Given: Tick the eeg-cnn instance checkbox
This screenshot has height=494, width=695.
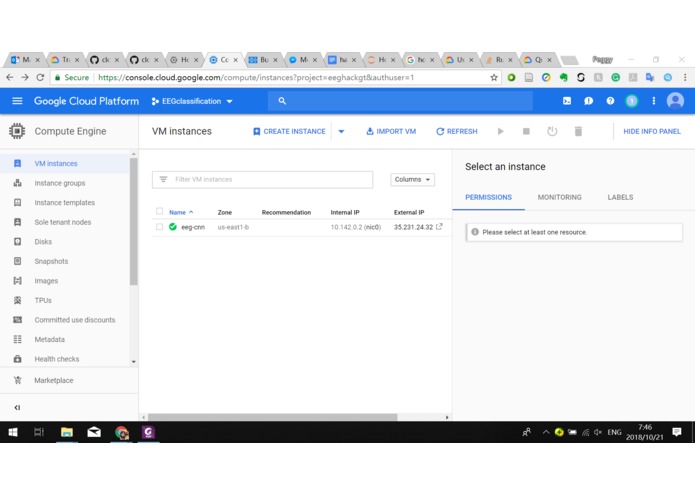Looking at the screenshot, I should click(160, 227).
